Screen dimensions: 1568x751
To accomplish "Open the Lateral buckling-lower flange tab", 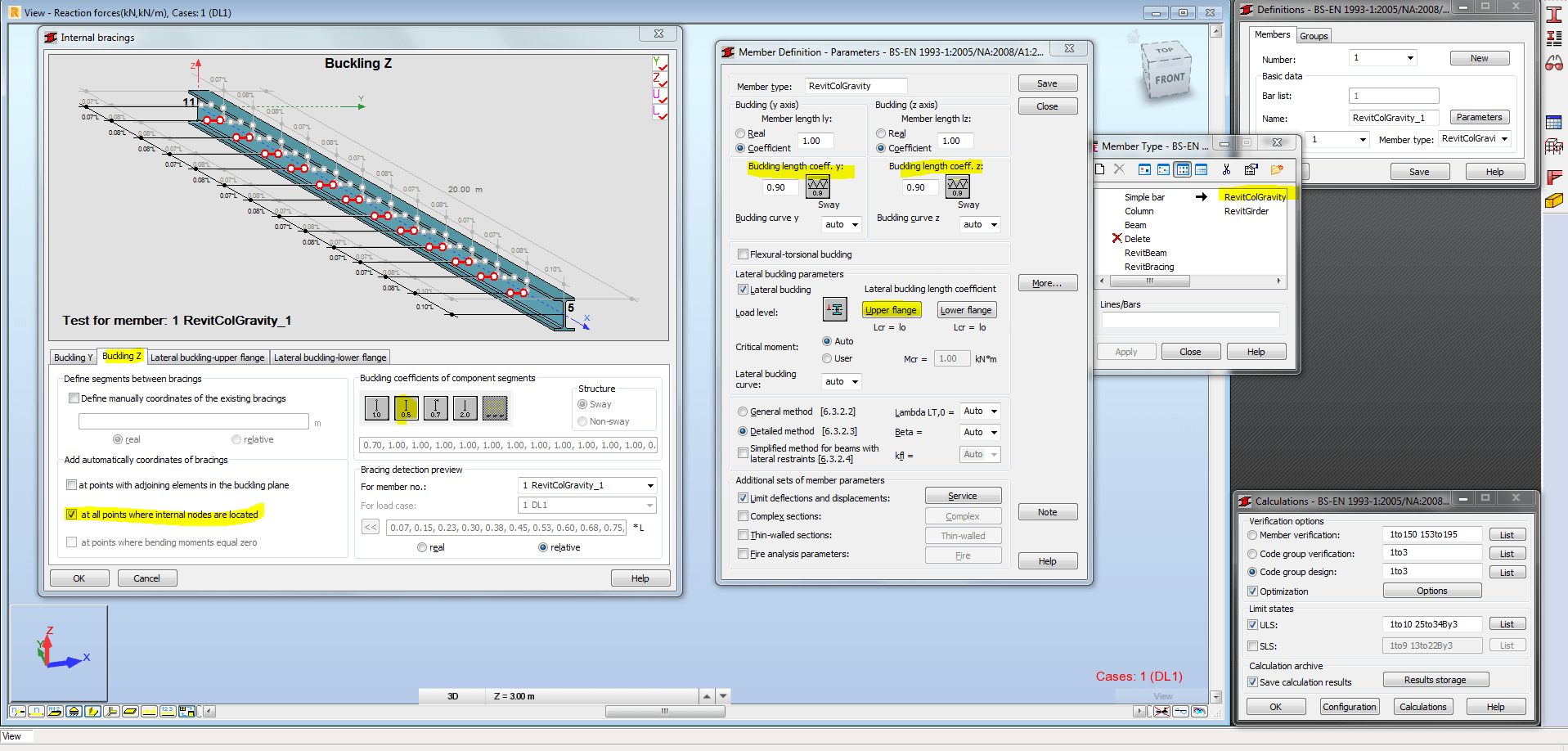I will pos(330,358).
